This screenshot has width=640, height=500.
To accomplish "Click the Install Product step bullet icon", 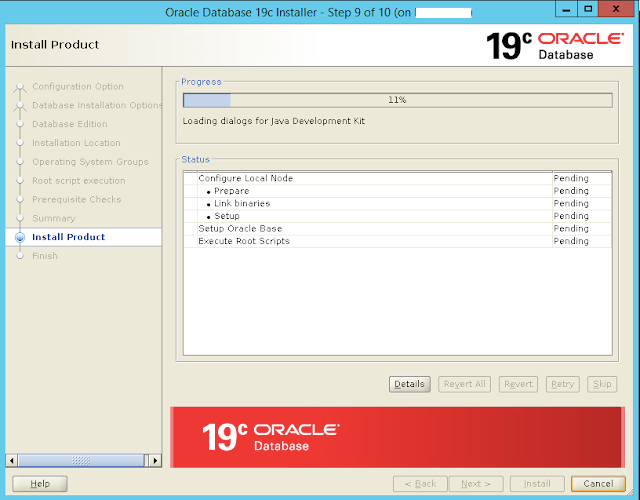I will [20, 237].
